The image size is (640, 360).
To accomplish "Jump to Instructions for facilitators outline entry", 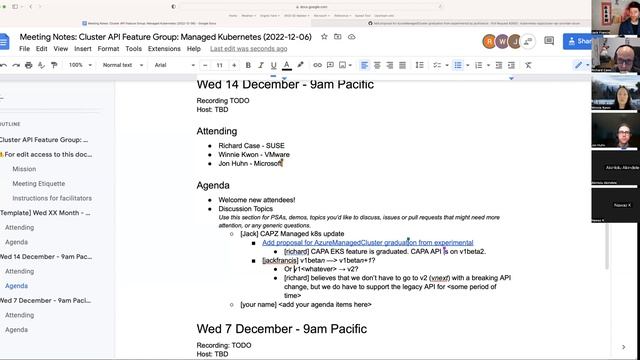I will [52, 198].
